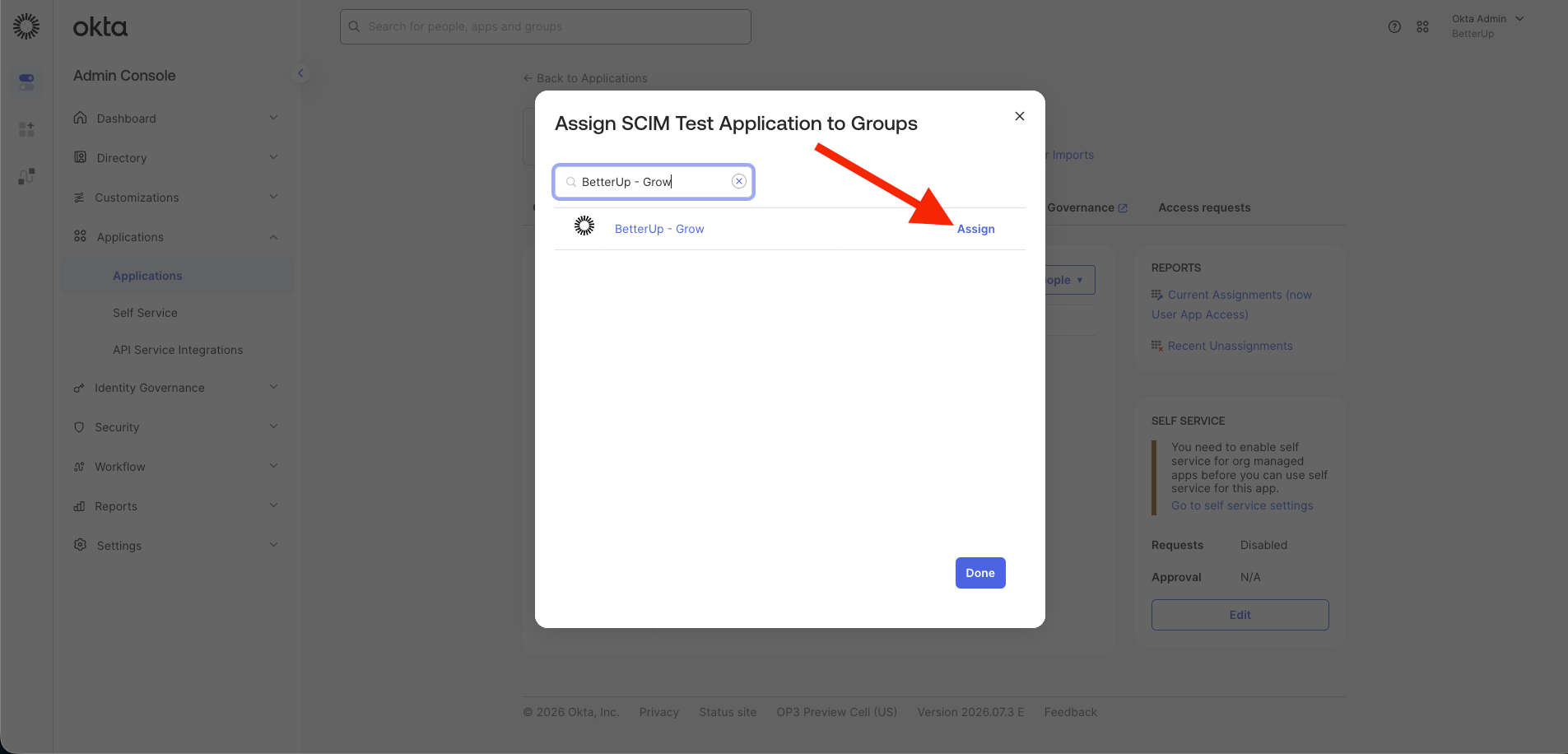
Task: Click the Customizations sliders icon
Action: 79,198
